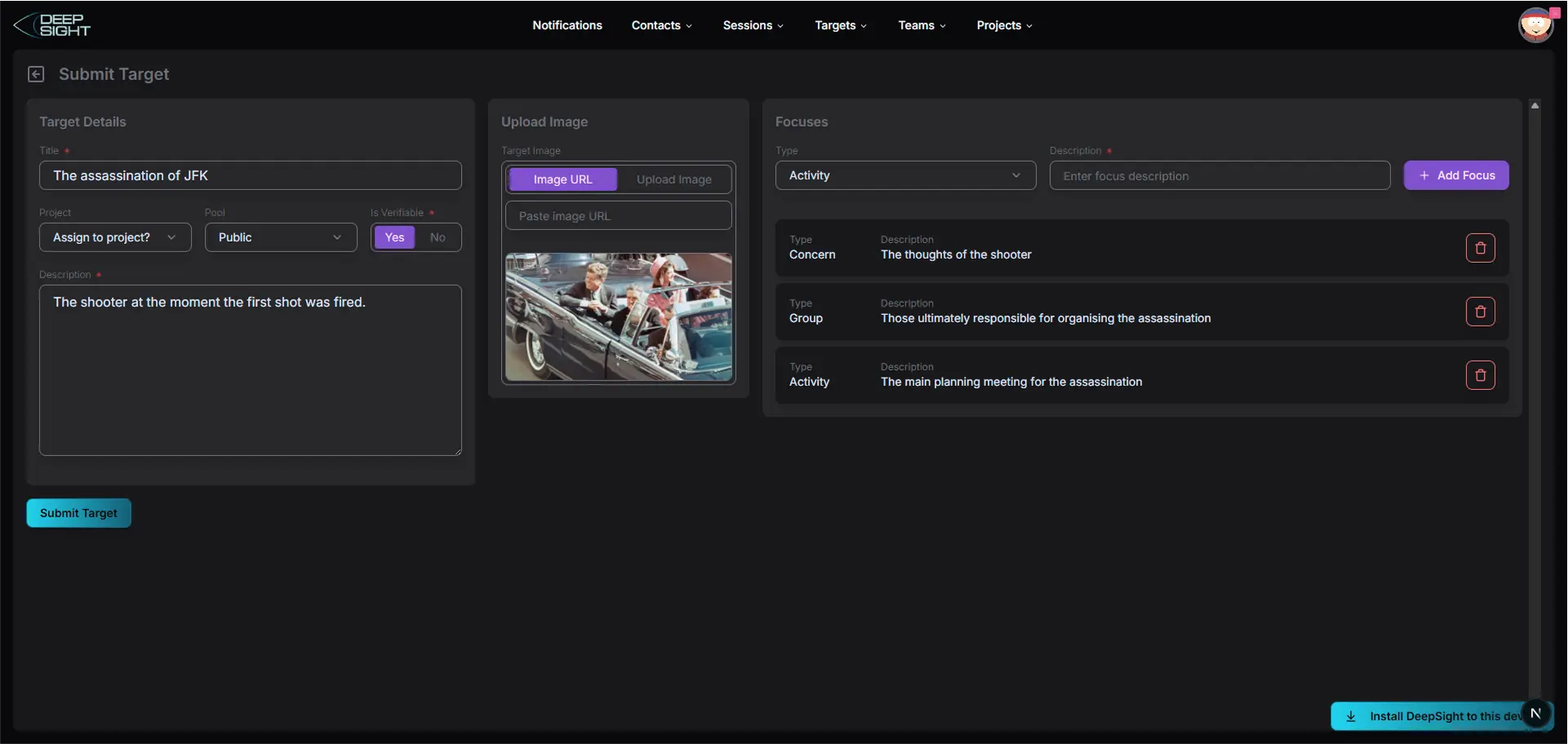Viewport: 1568px width, 744px height.
Task: Open the focus Type dropdown showing Activity
Action: (905, 175)
